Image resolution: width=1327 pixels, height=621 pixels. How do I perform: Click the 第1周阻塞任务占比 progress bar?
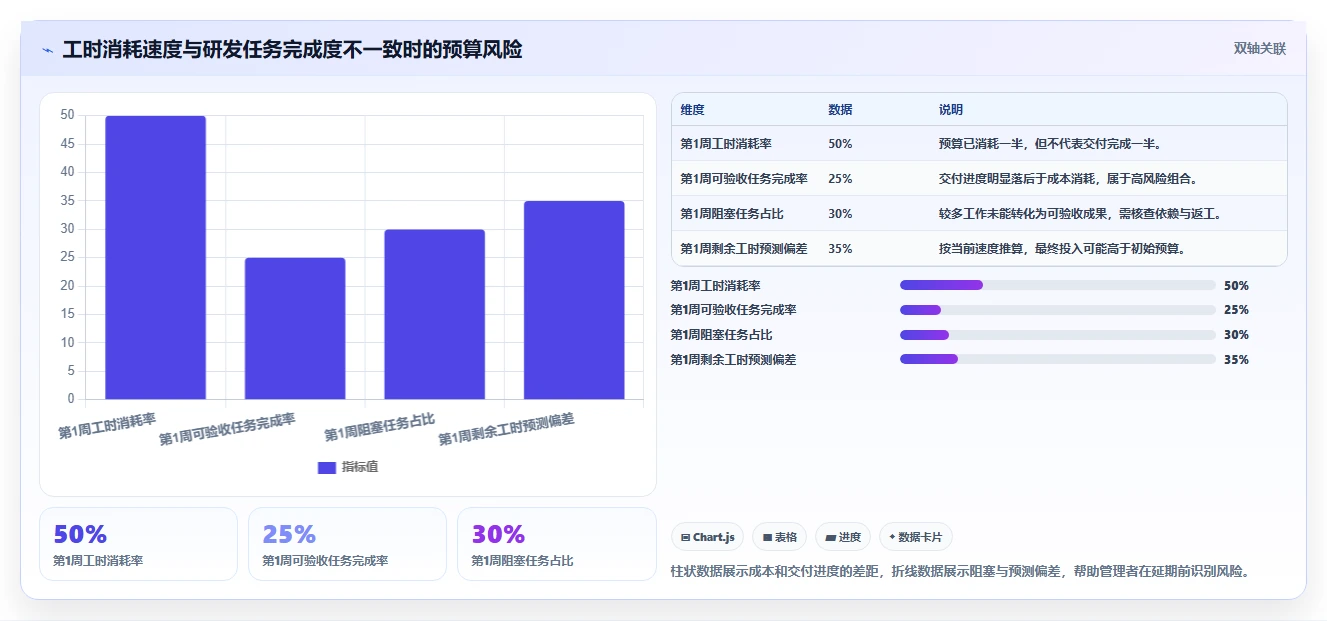pos(1058,335)
